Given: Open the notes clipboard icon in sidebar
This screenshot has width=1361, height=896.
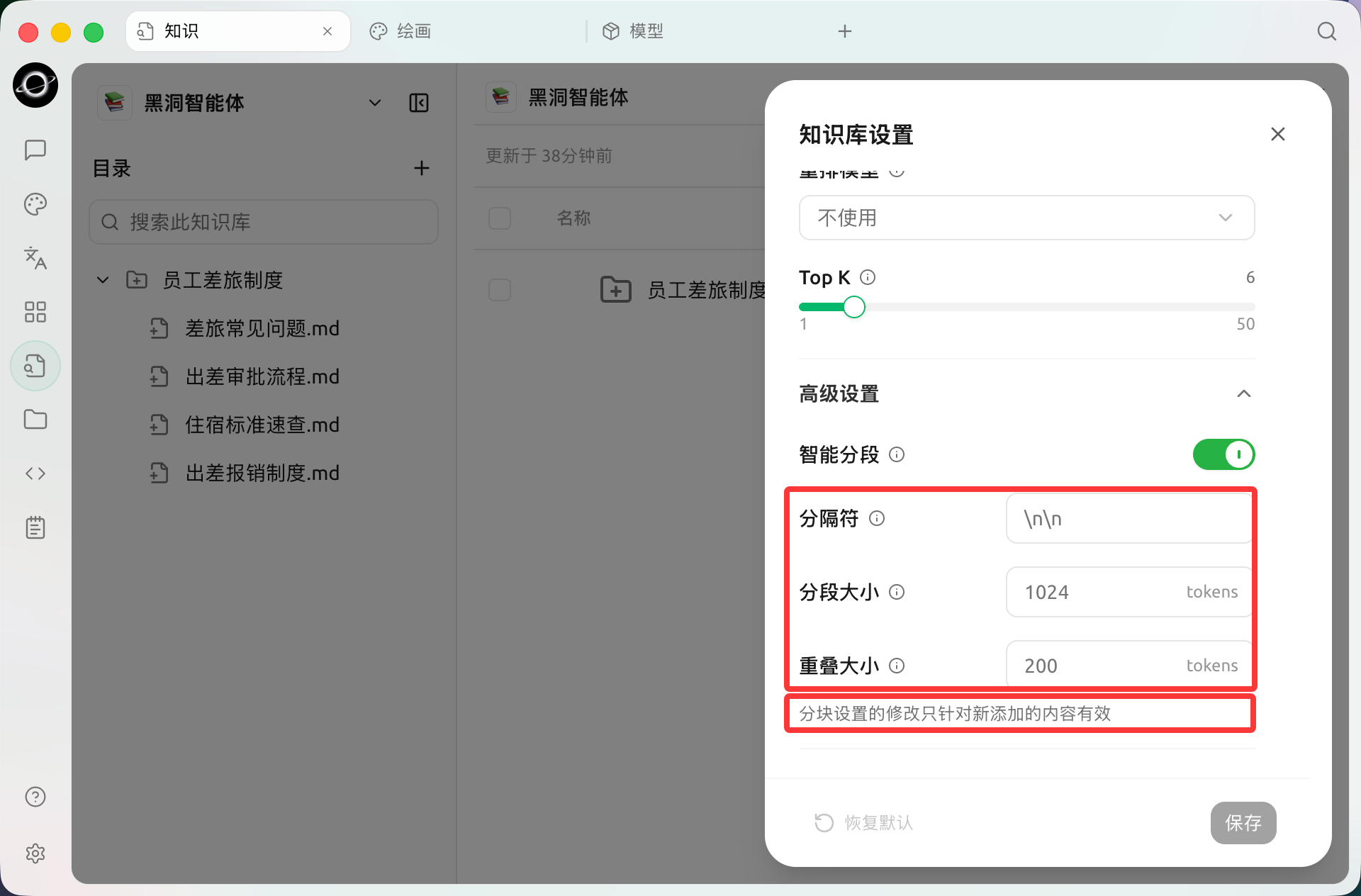Looking at the screenshot, I should [x=35, y=527].
